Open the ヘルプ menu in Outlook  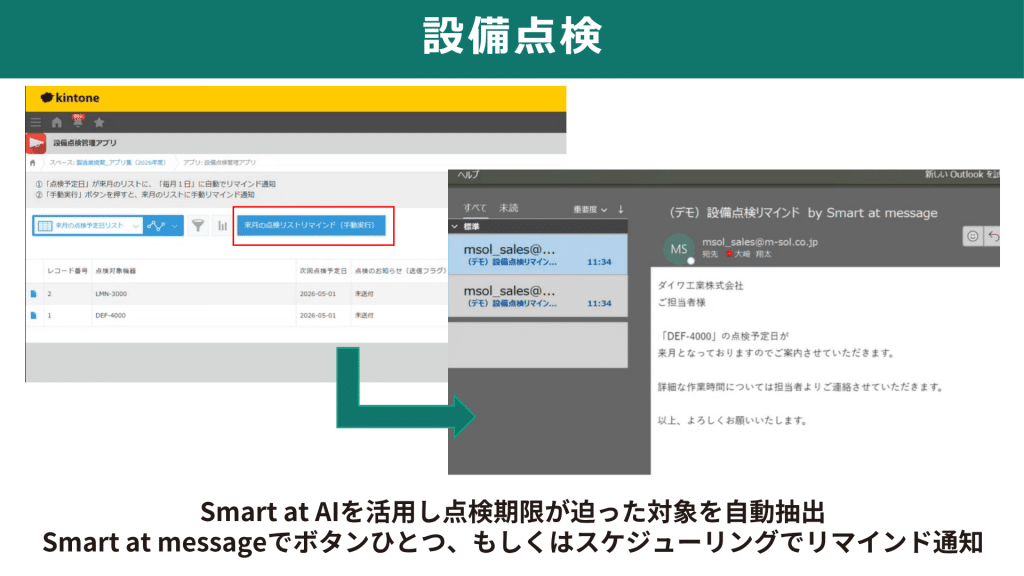[x=468, y=174]
